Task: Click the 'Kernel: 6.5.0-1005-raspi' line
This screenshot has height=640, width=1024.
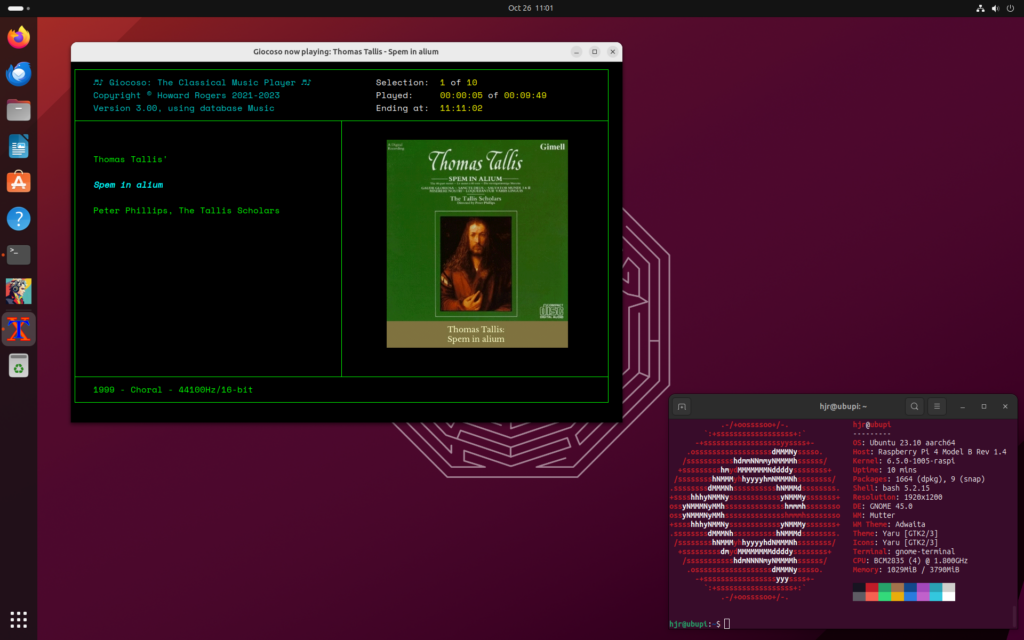Action: [x=904, y=461]
